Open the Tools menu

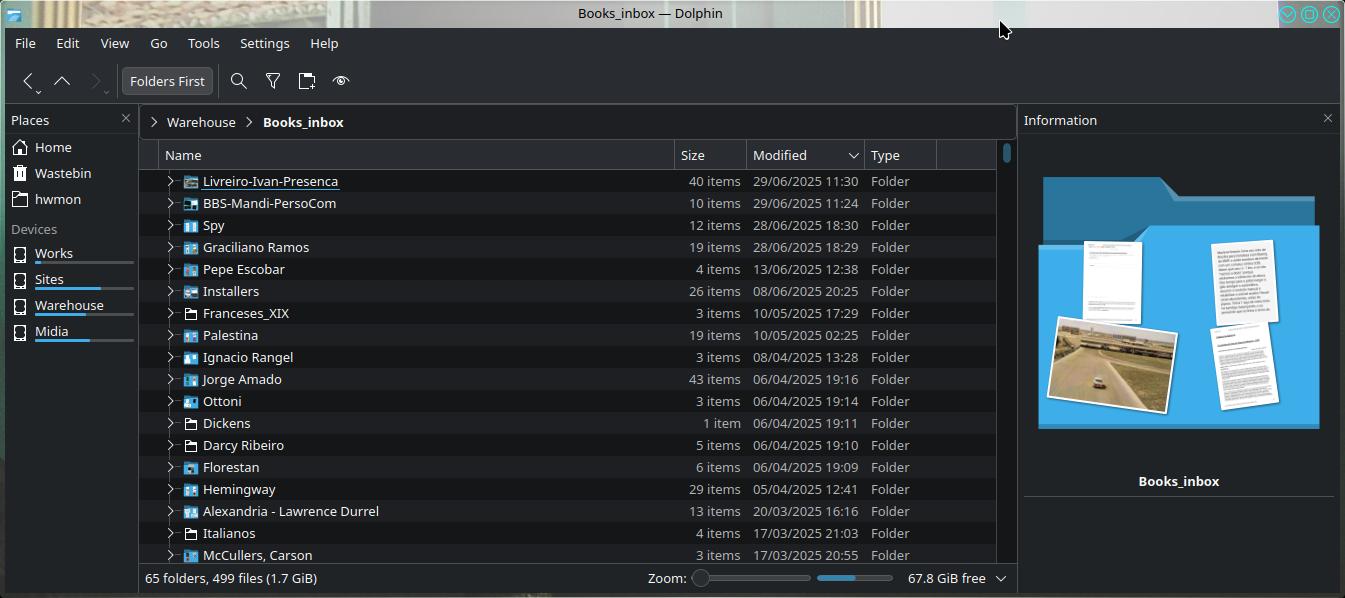pyautogui.click(x=204, y=43)
